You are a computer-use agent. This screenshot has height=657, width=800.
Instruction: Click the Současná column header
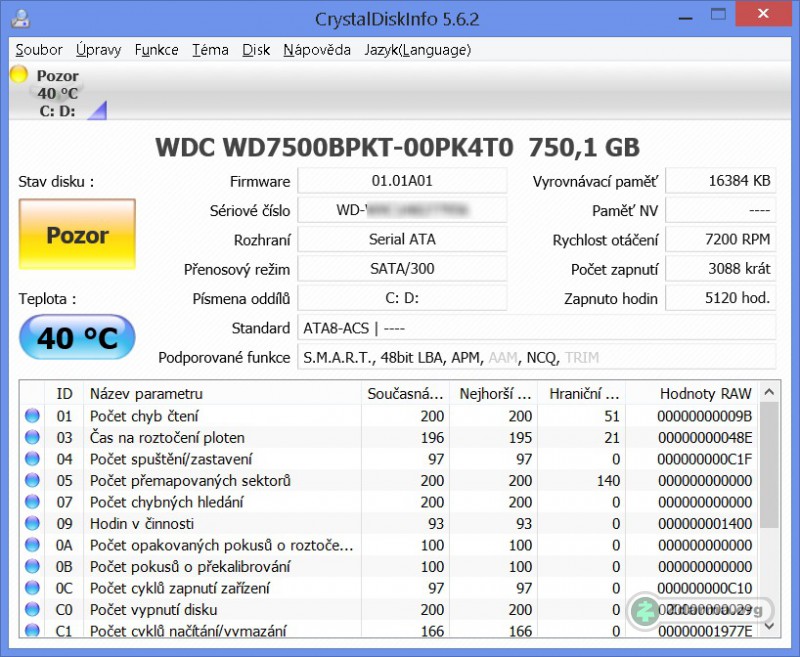pos(405,393)
